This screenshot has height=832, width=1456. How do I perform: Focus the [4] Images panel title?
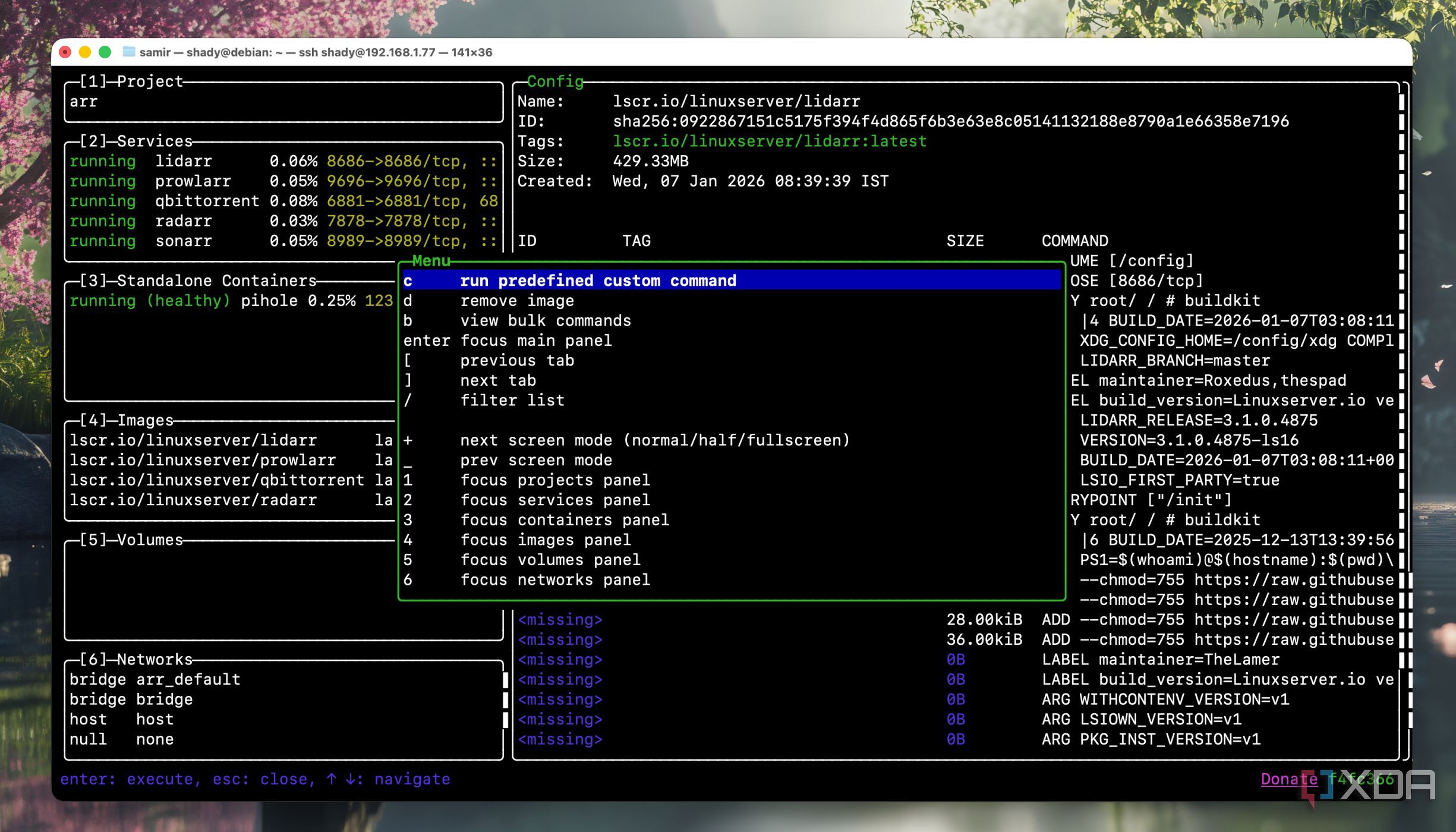coord(127,420)
